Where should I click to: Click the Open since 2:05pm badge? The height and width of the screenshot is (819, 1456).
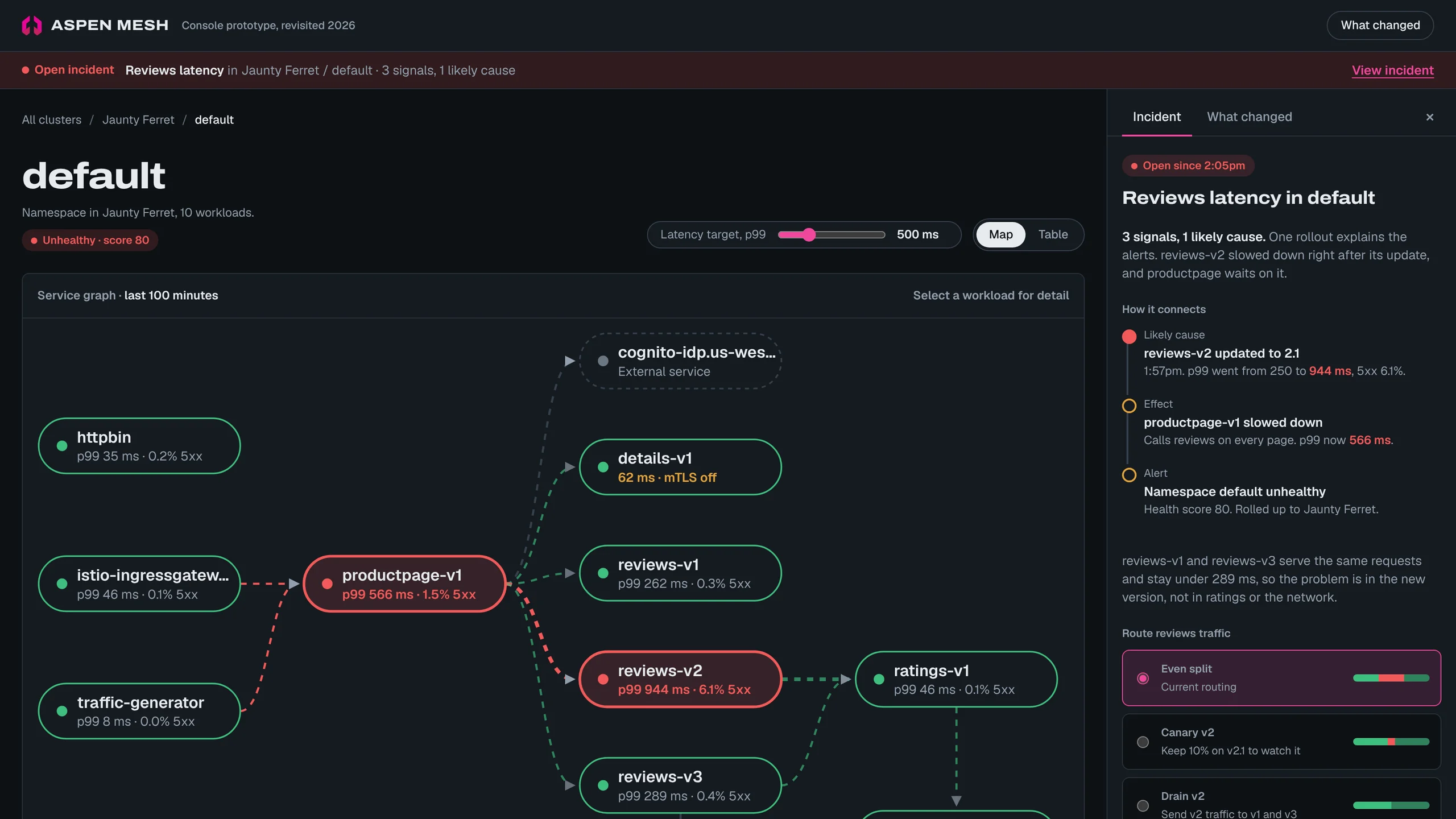coord(1188,166)
